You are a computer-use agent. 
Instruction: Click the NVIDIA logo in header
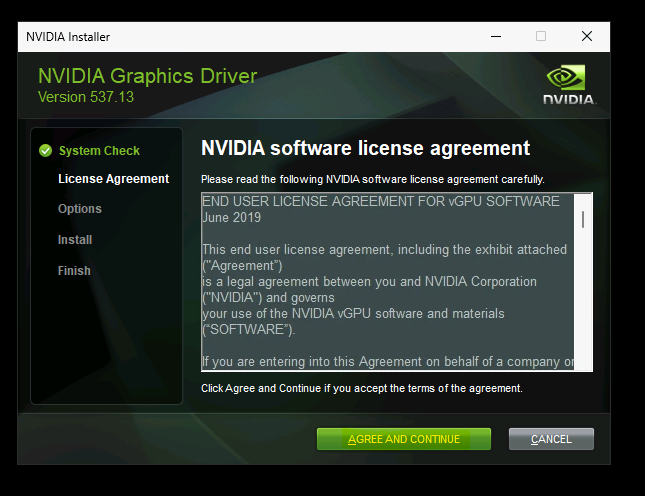tap(569, 85)
